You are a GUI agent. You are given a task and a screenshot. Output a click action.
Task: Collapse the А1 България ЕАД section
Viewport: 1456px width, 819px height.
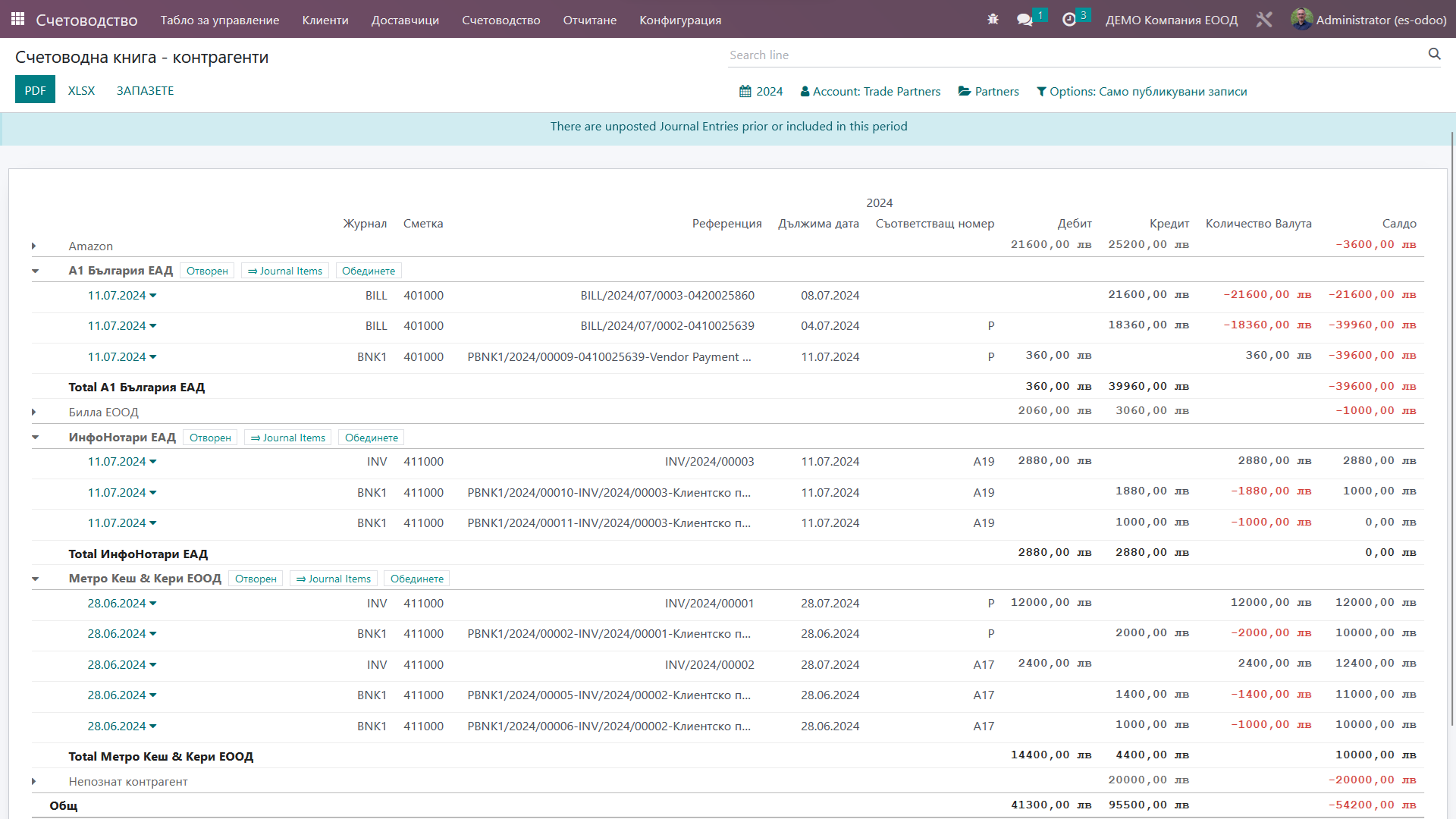(35, 271)
